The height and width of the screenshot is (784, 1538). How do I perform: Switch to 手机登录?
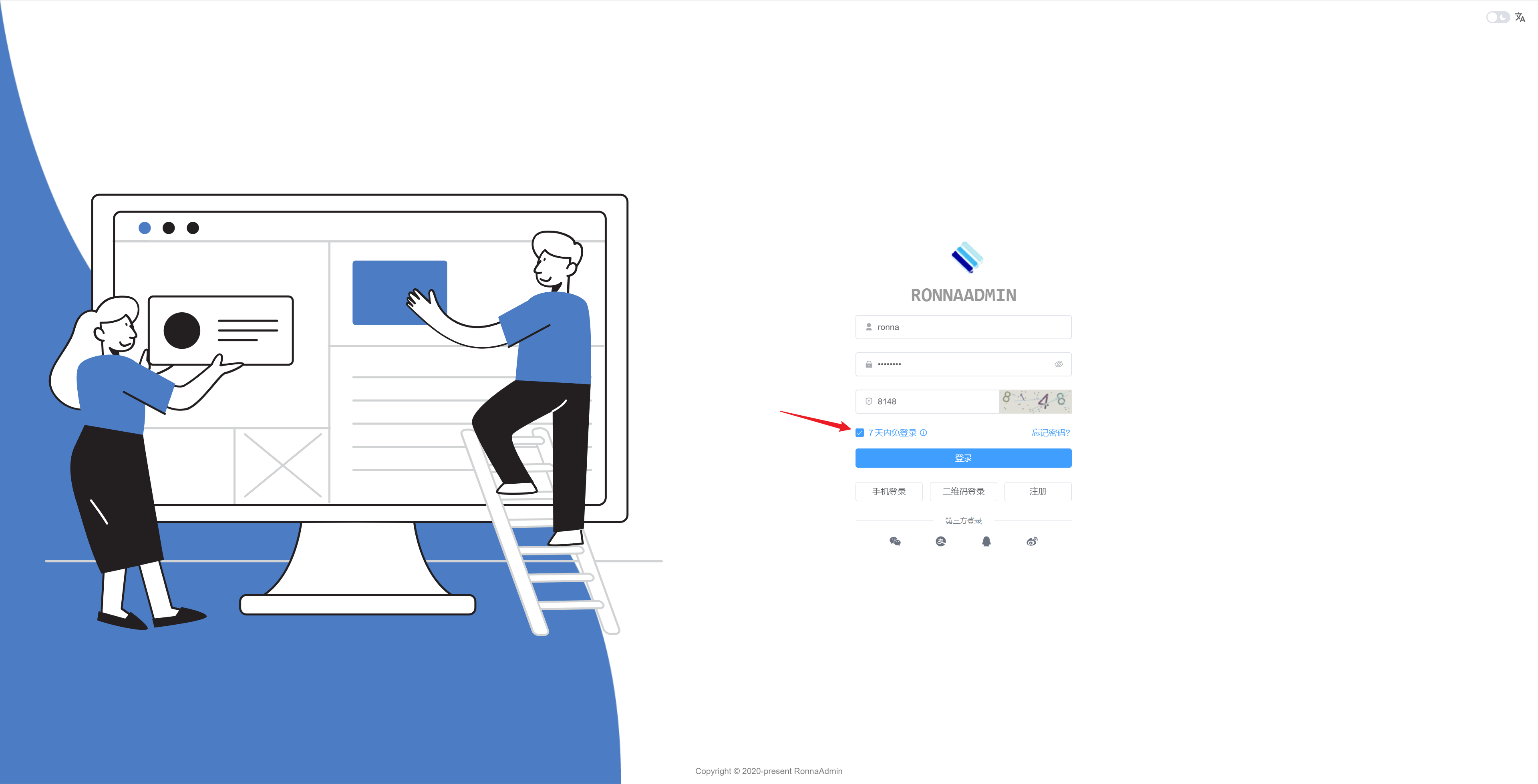click(889, 491)
